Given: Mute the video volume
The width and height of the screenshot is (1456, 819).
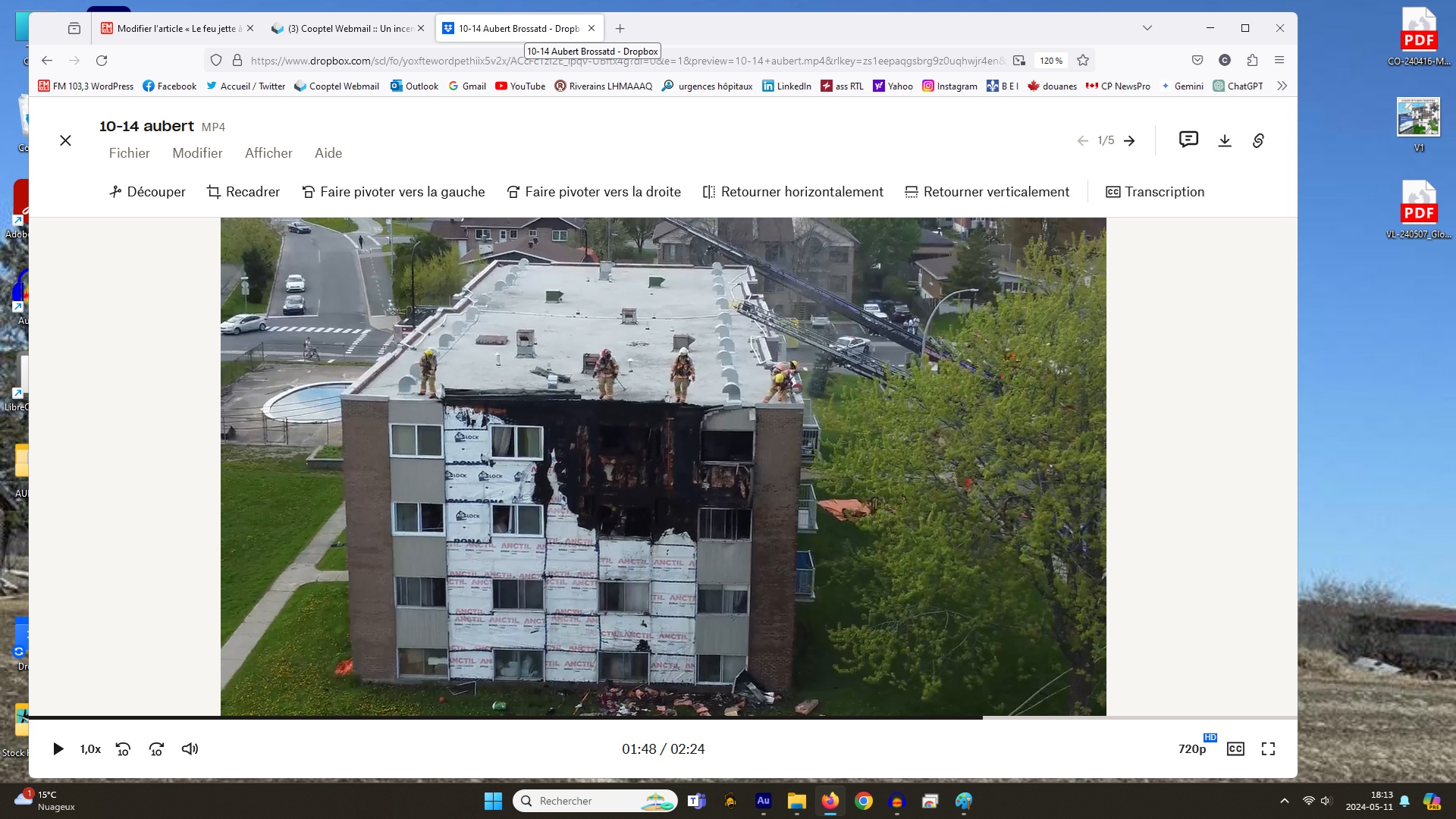Looking at the screenshot, I should click(190, 749).
